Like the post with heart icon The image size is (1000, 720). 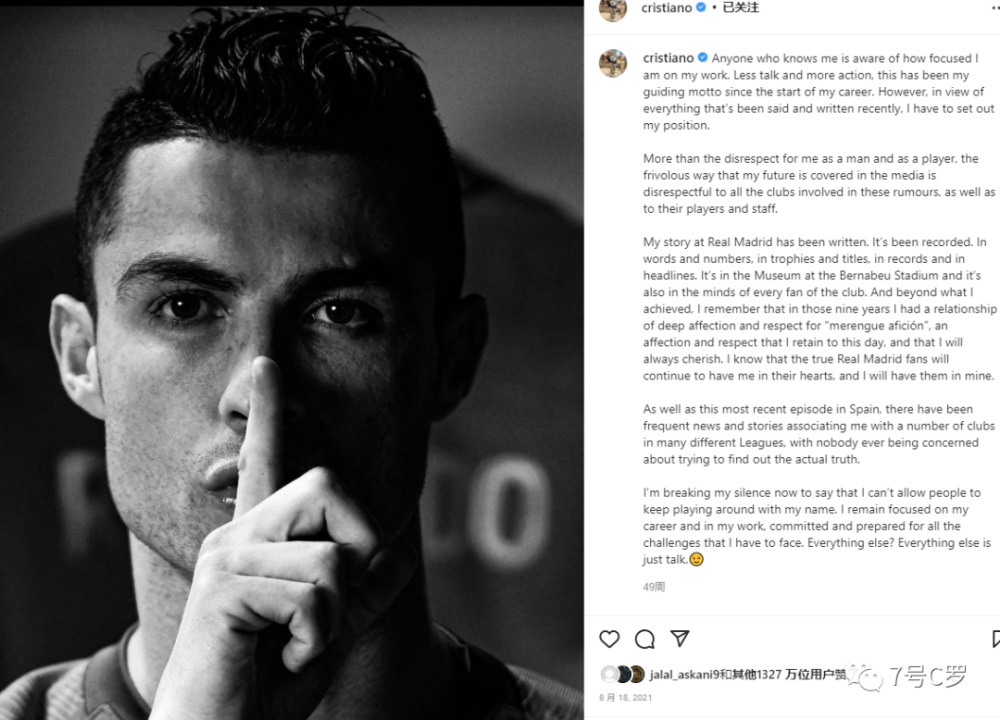tap(609, 638)
